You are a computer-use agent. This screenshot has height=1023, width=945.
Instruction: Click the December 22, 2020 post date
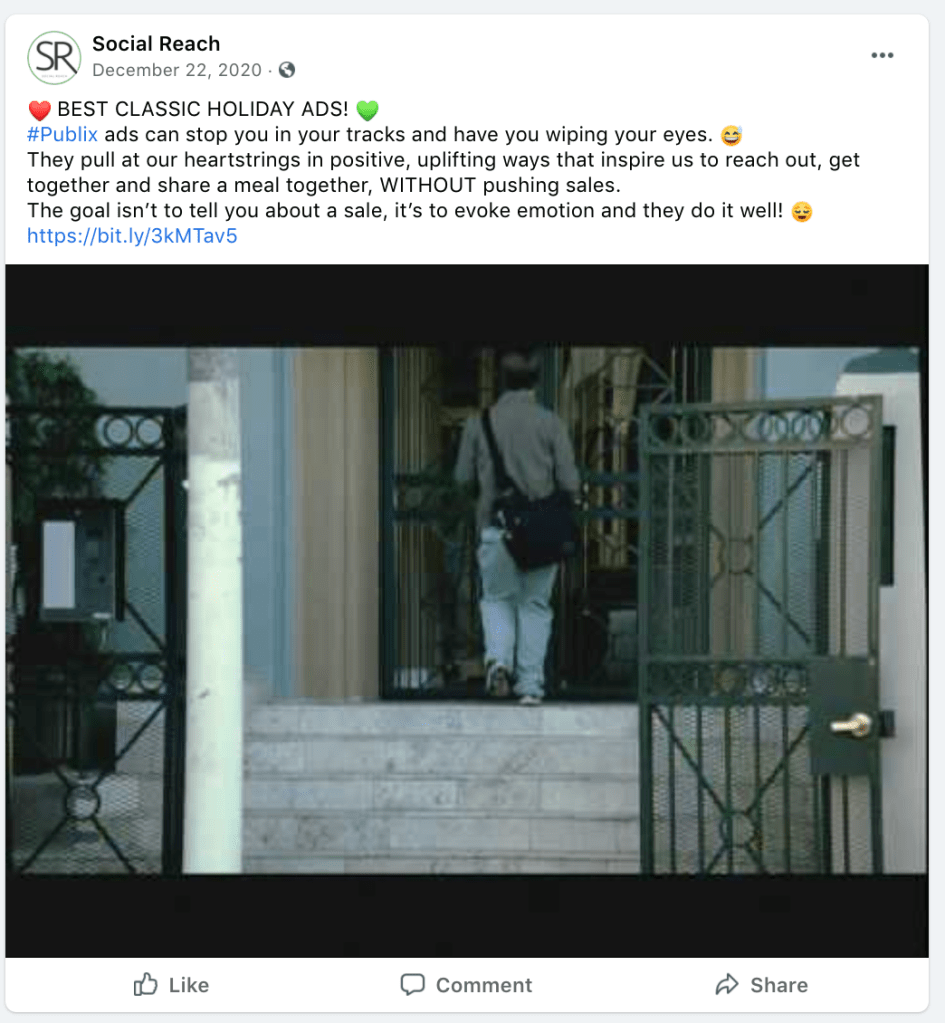pyautogui.click(x=177, y=70)
